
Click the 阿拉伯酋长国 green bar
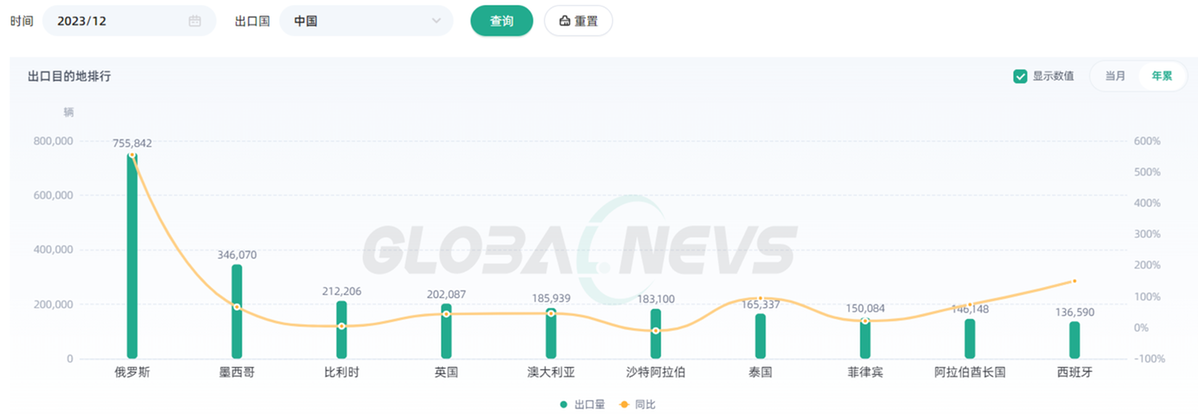click(x=970, y=339)
